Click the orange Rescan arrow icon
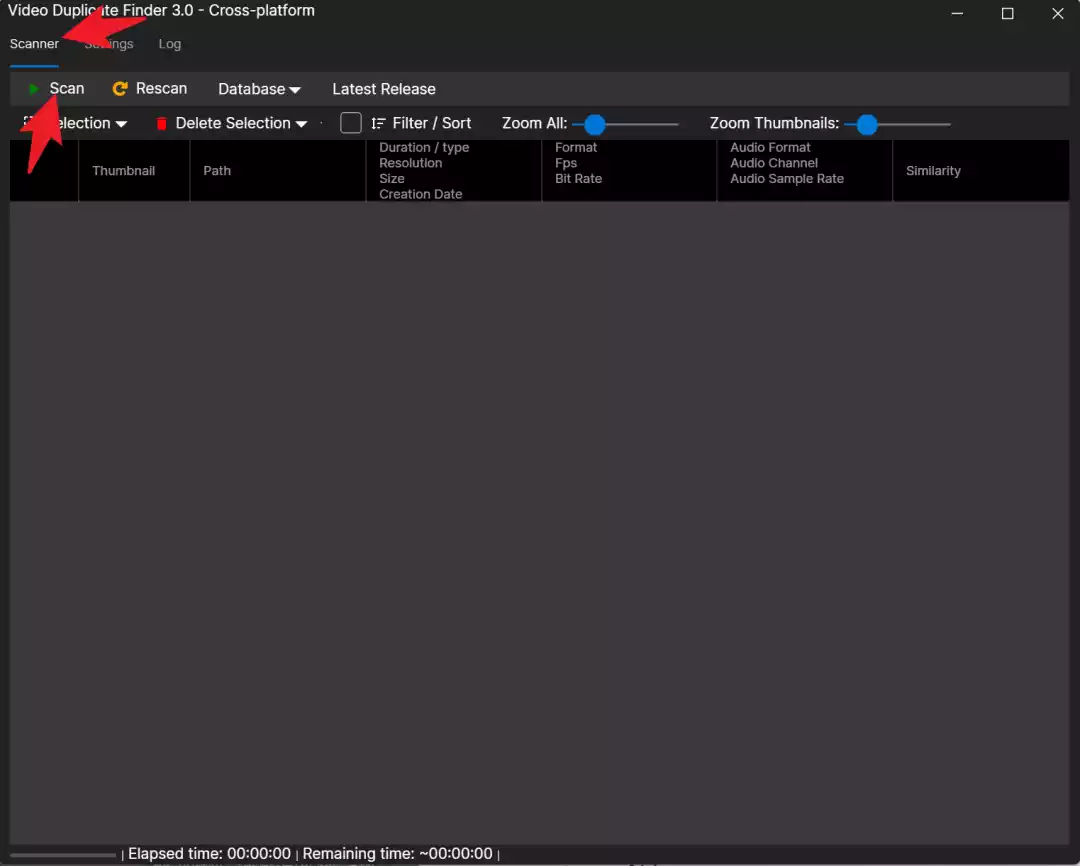 120,89
